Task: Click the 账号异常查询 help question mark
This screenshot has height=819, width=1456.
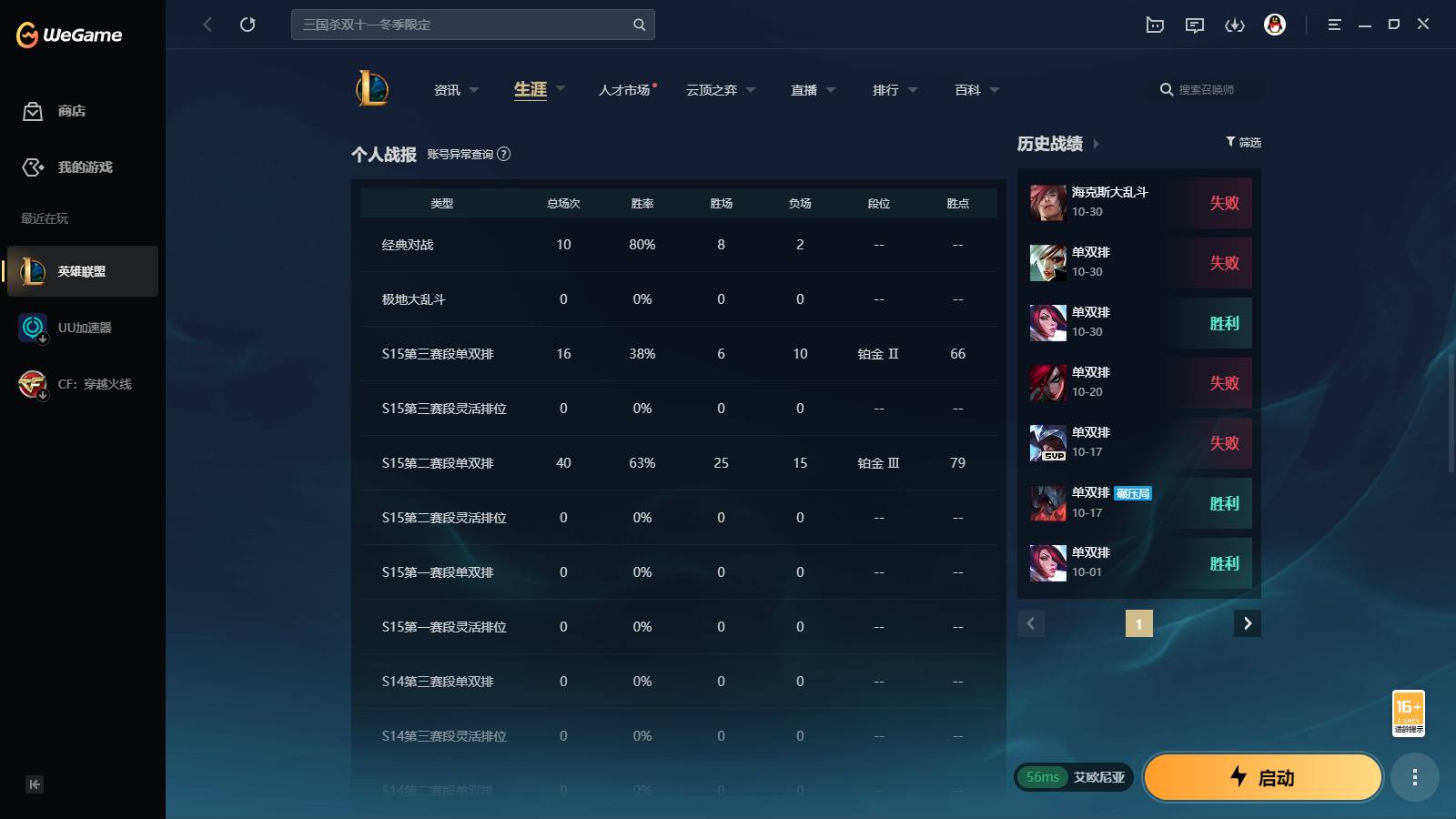Action: [503, 155]
